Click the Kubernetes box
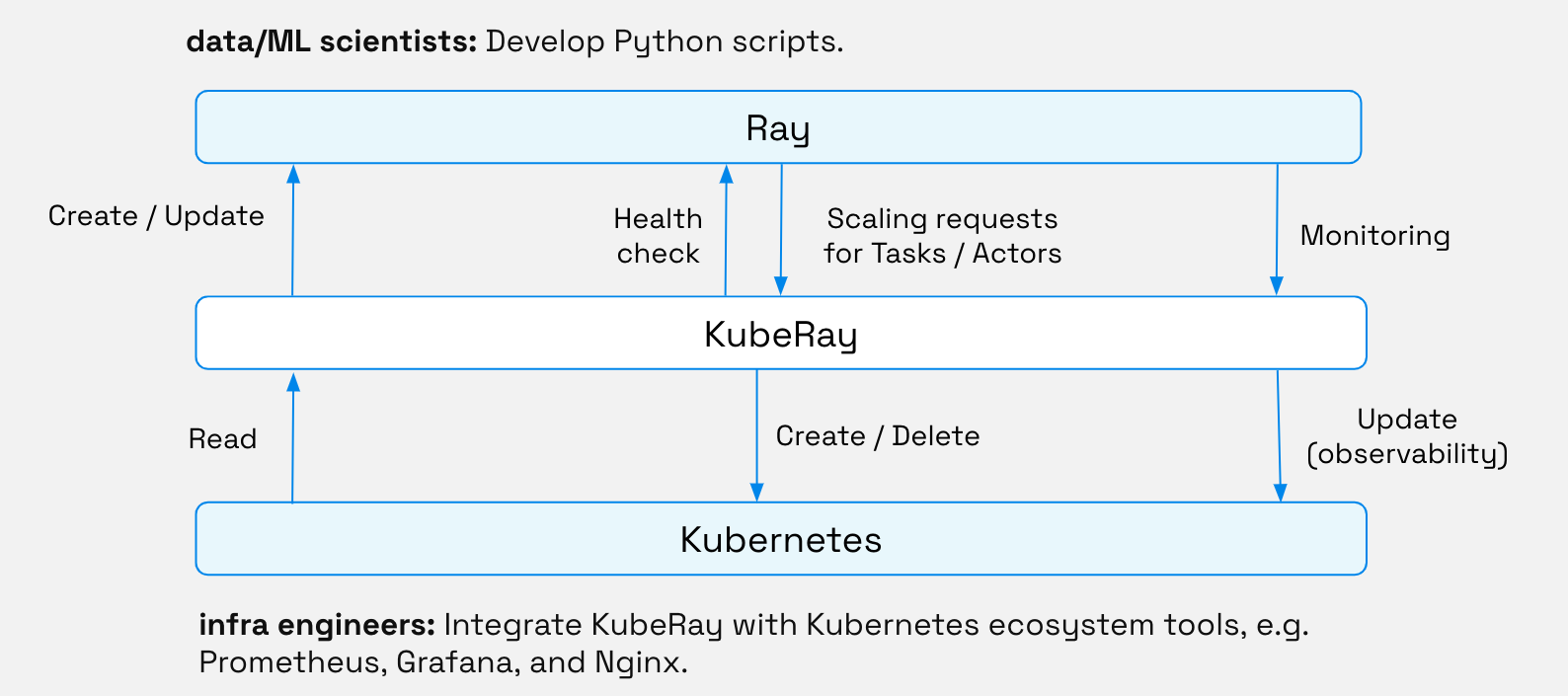 click(x=781, y=539)
